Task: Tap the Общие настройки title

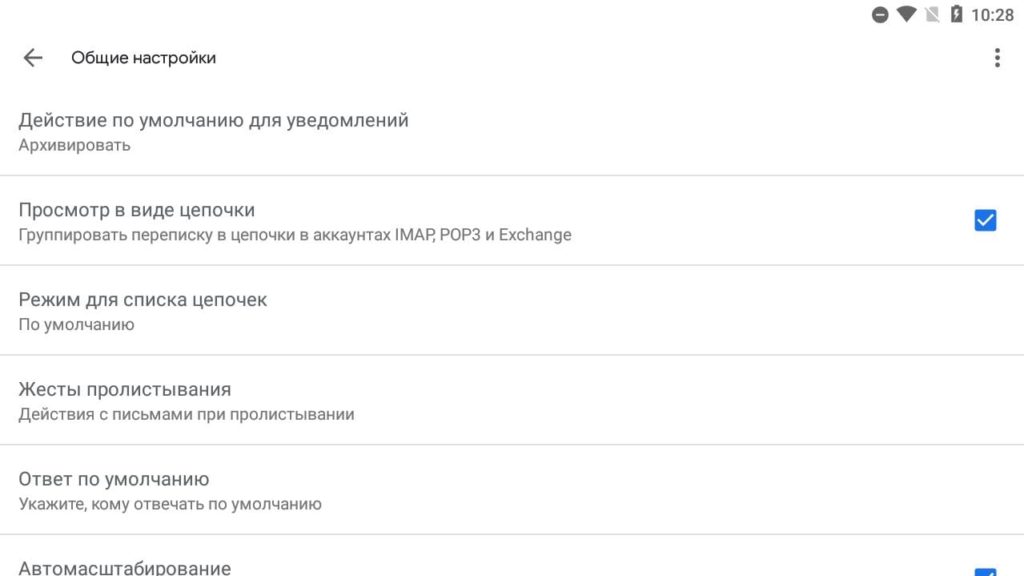Action: pos(144,57)
